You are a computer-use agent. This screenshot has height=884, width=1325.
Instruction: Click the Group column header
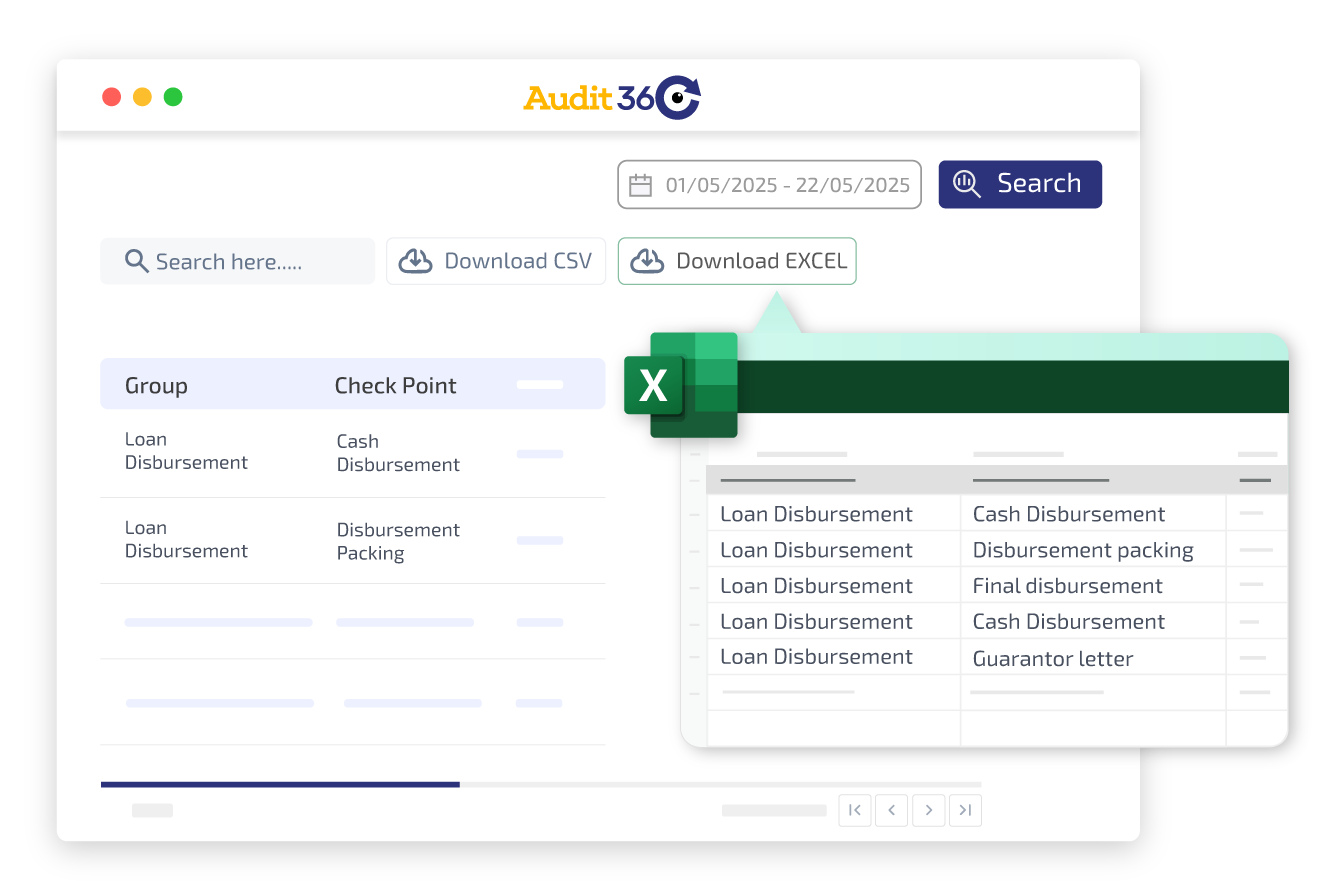tap(156, 386)
